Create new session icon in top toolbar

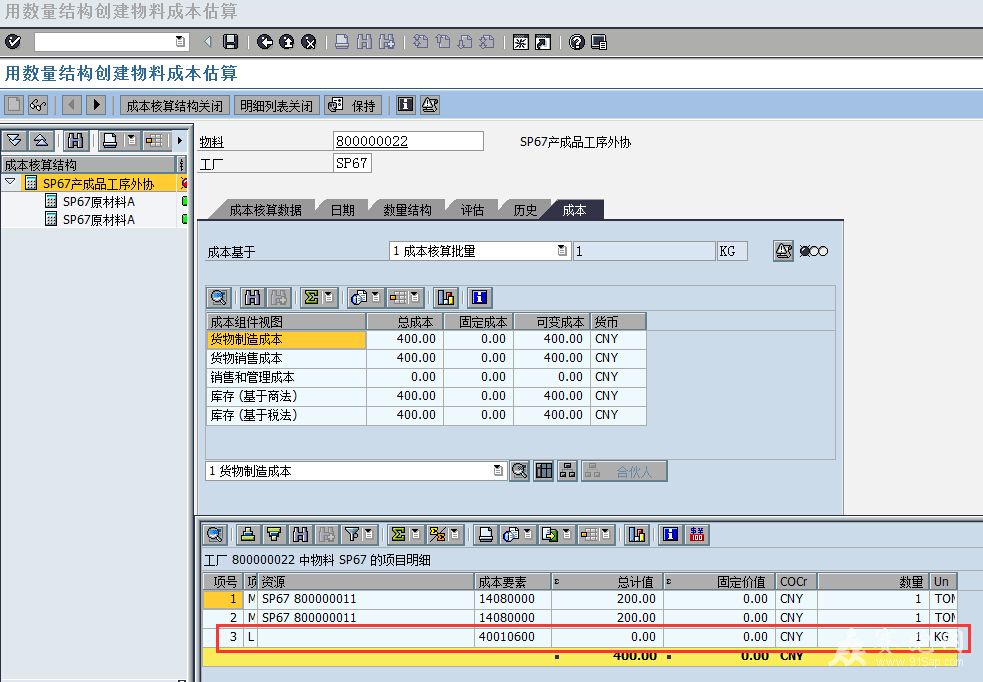click(520, 42)
